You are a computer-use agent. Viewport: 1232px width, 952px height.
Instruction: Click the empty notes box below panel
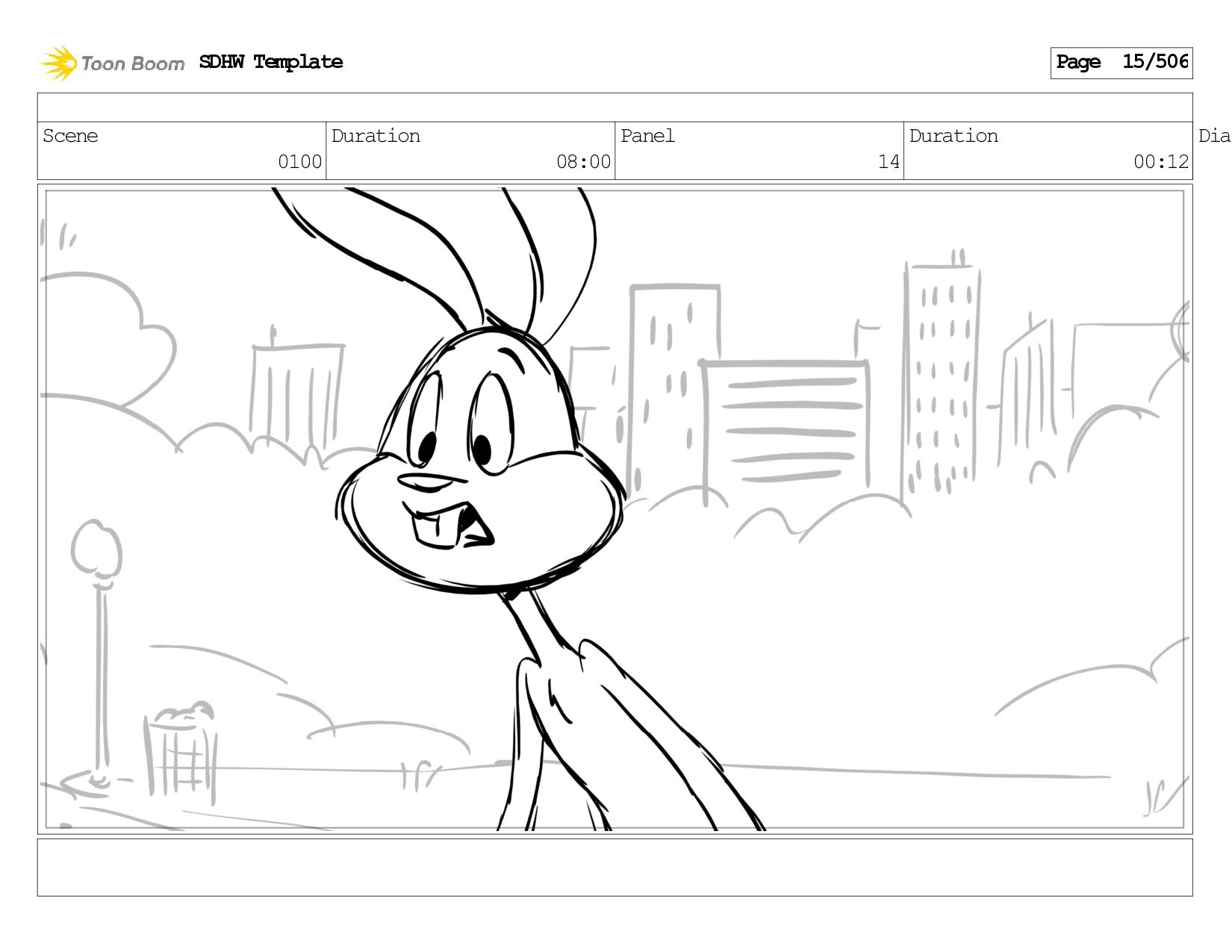[x=615, y=868]
